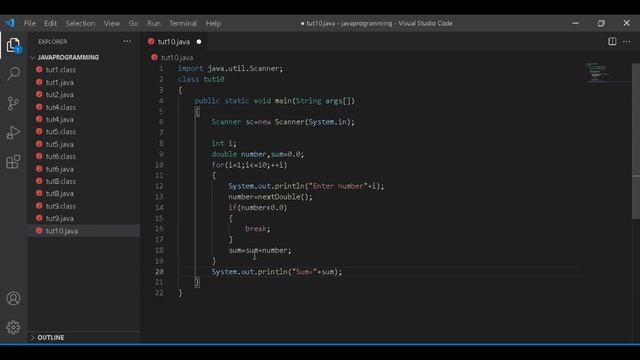
Task: Click the 'double number,sum=0.0;' line
Action: (x=258, y=154)
